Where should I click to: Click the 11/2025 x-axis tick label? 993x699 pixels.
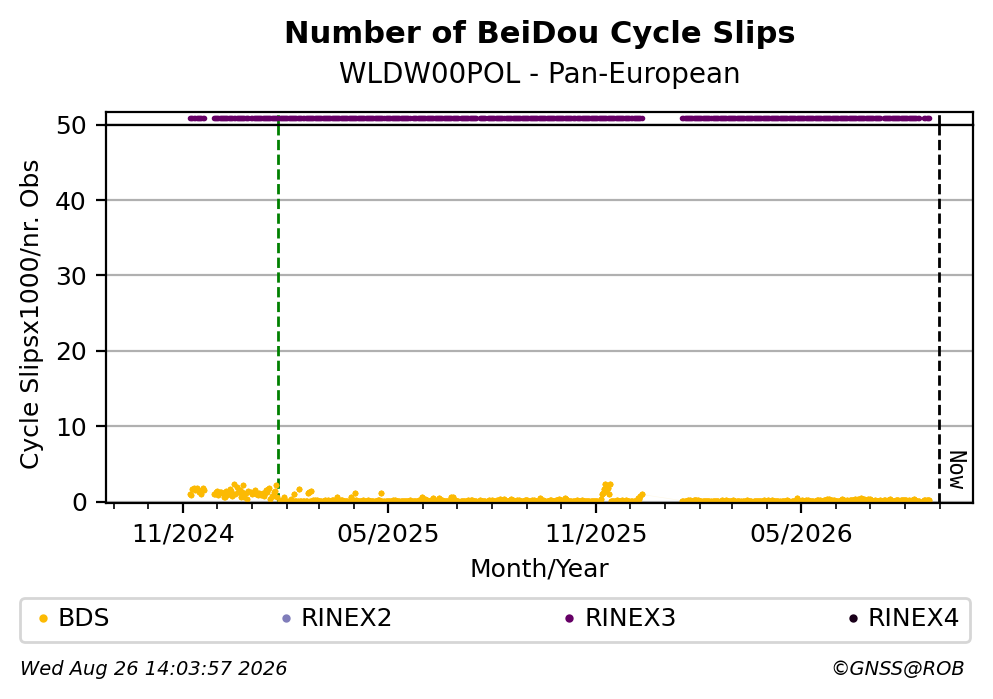(x=596, y=534)
